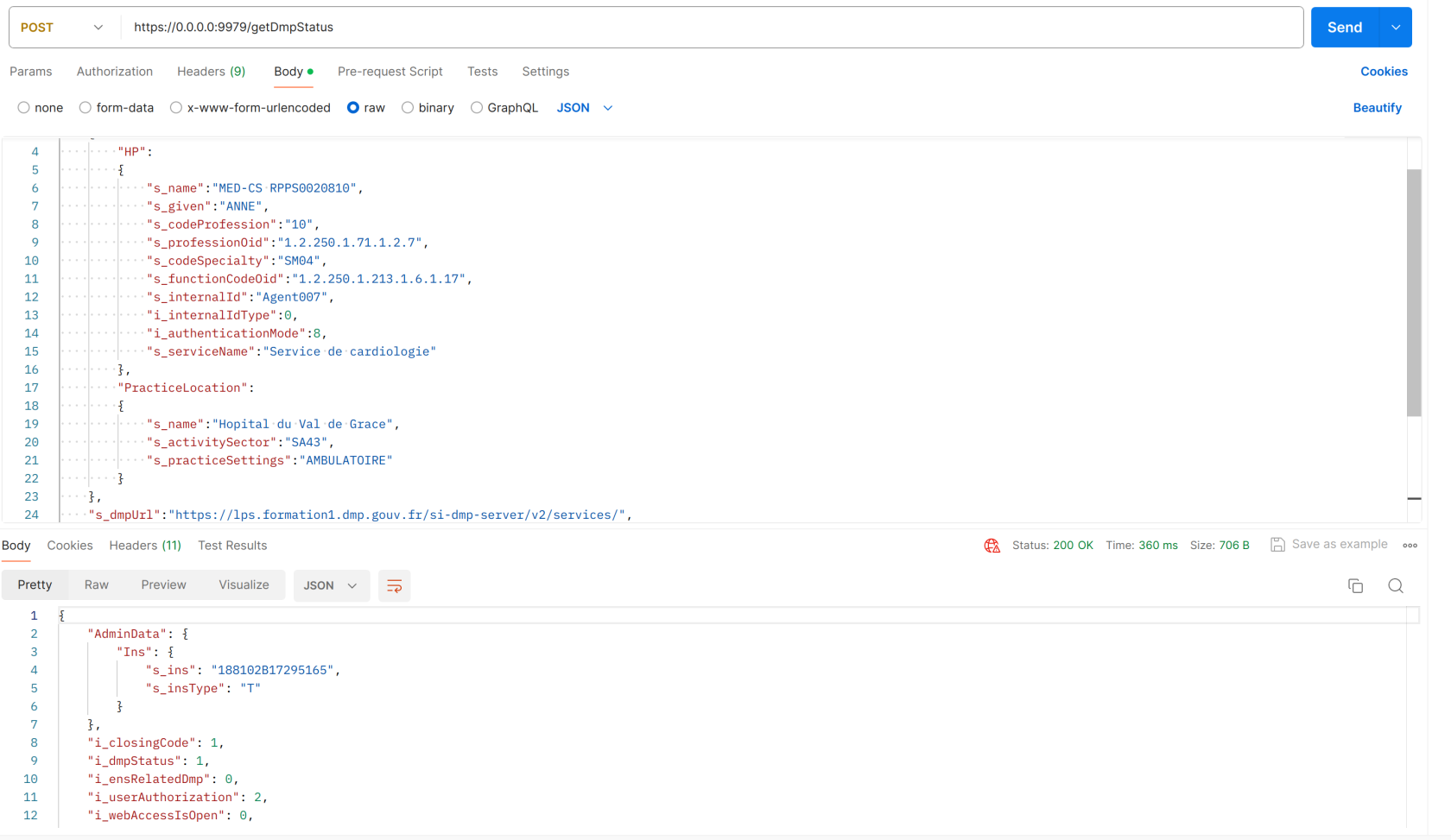View the response in Raw format

tap(96, 584)
